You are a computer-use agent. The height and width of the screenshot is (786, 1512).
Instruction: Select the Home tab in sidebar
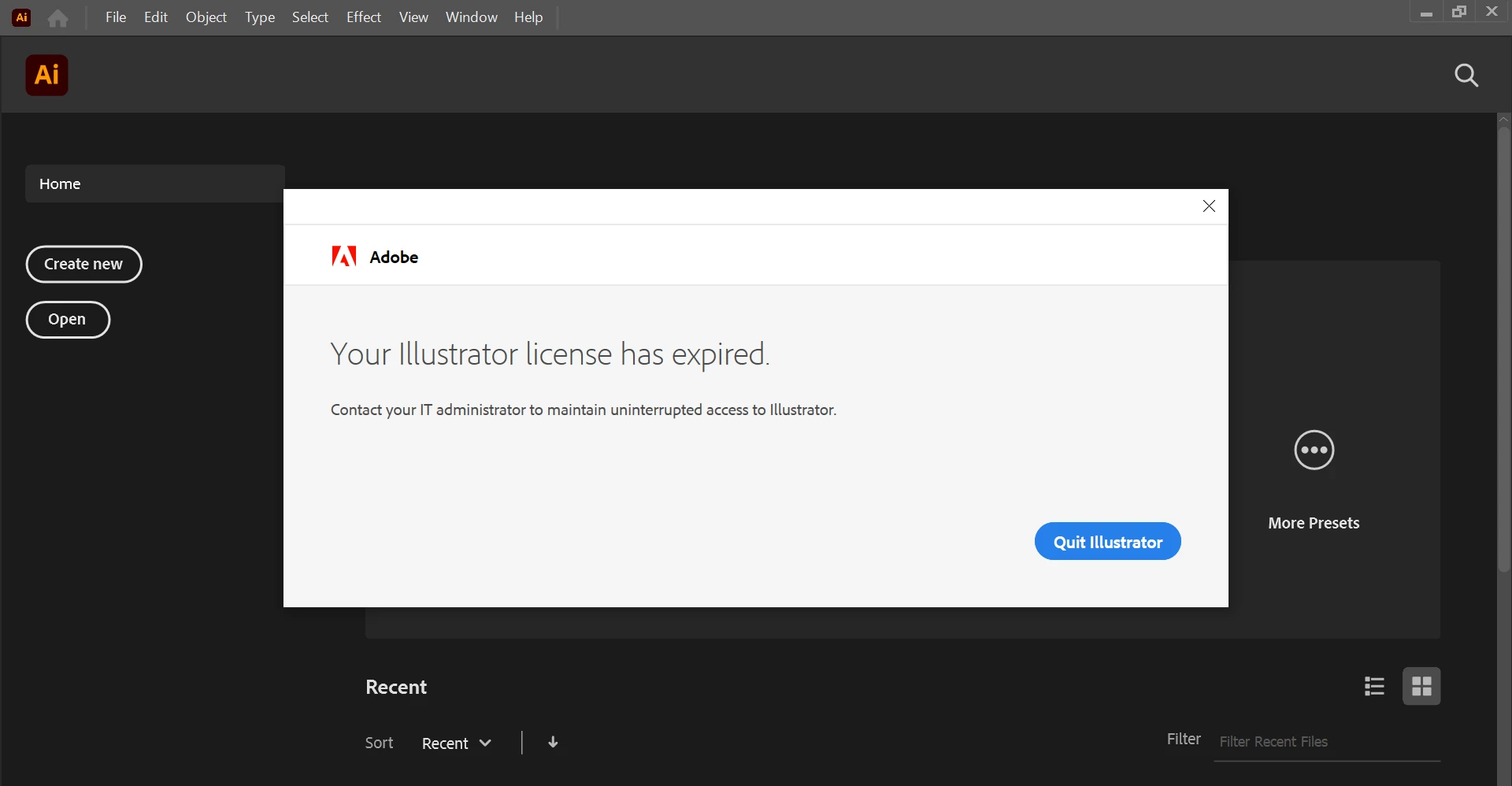(x=154, y=184)
